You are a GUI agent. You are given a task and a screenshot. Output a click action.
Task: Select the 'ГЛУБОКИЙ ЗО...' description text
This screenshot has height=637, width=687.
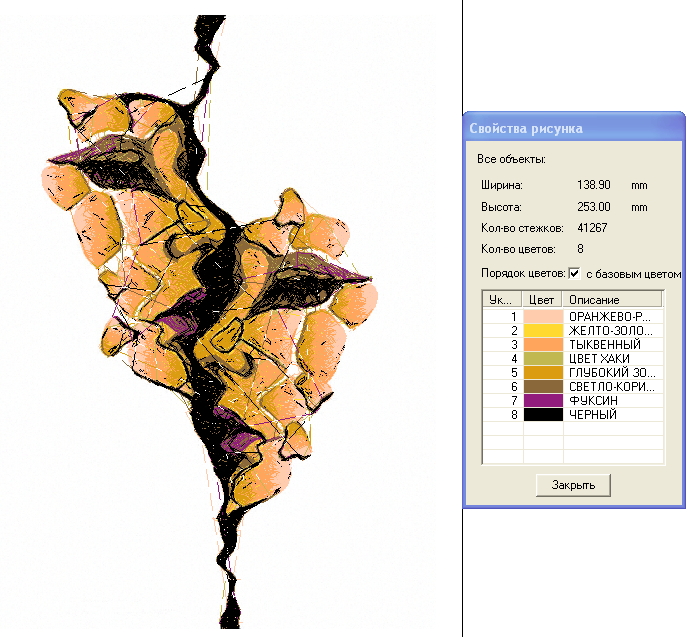612,372
